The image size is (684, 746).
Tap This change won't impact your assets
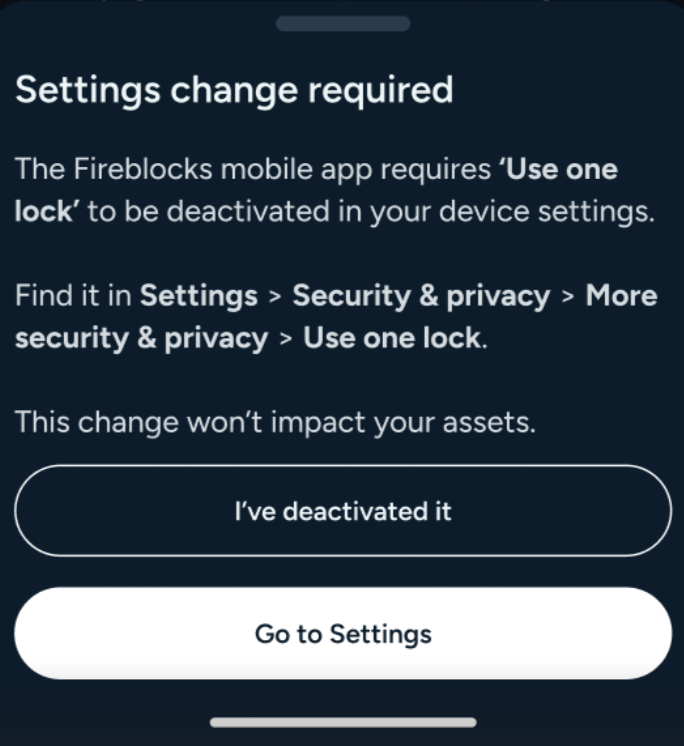pos(275,422)
